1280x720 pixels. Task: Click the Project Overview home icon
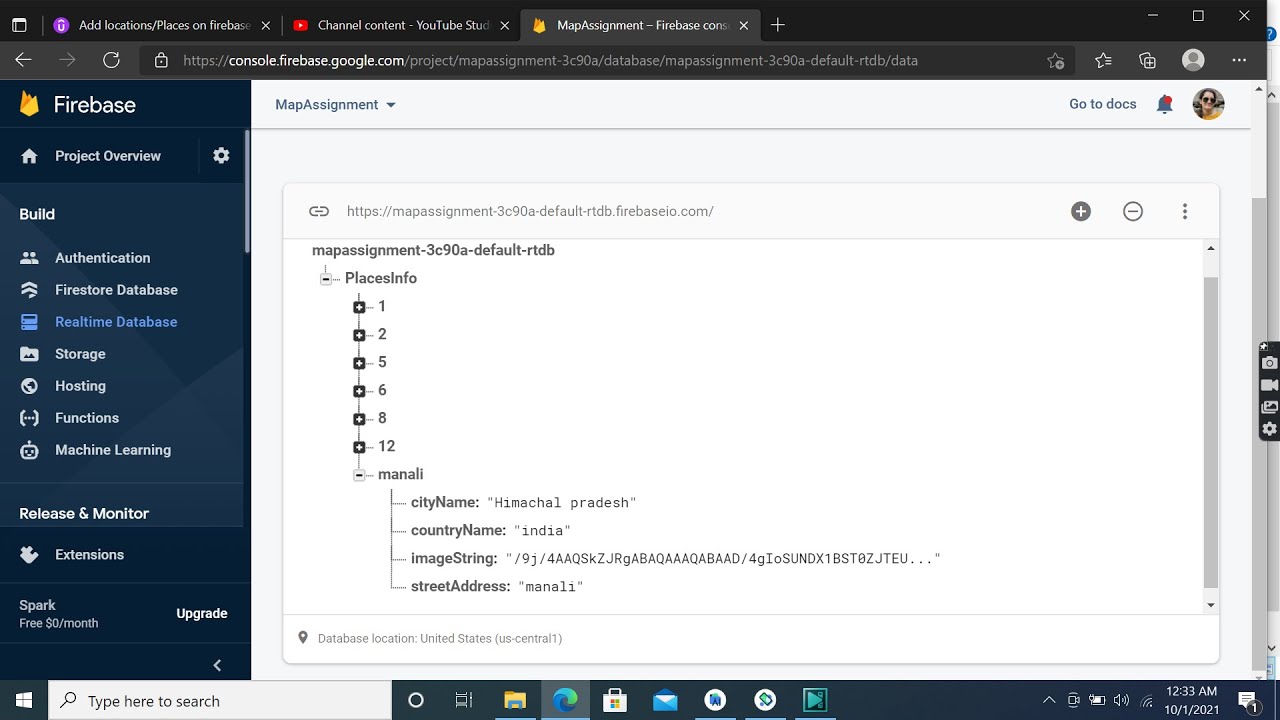pos(29,156)
